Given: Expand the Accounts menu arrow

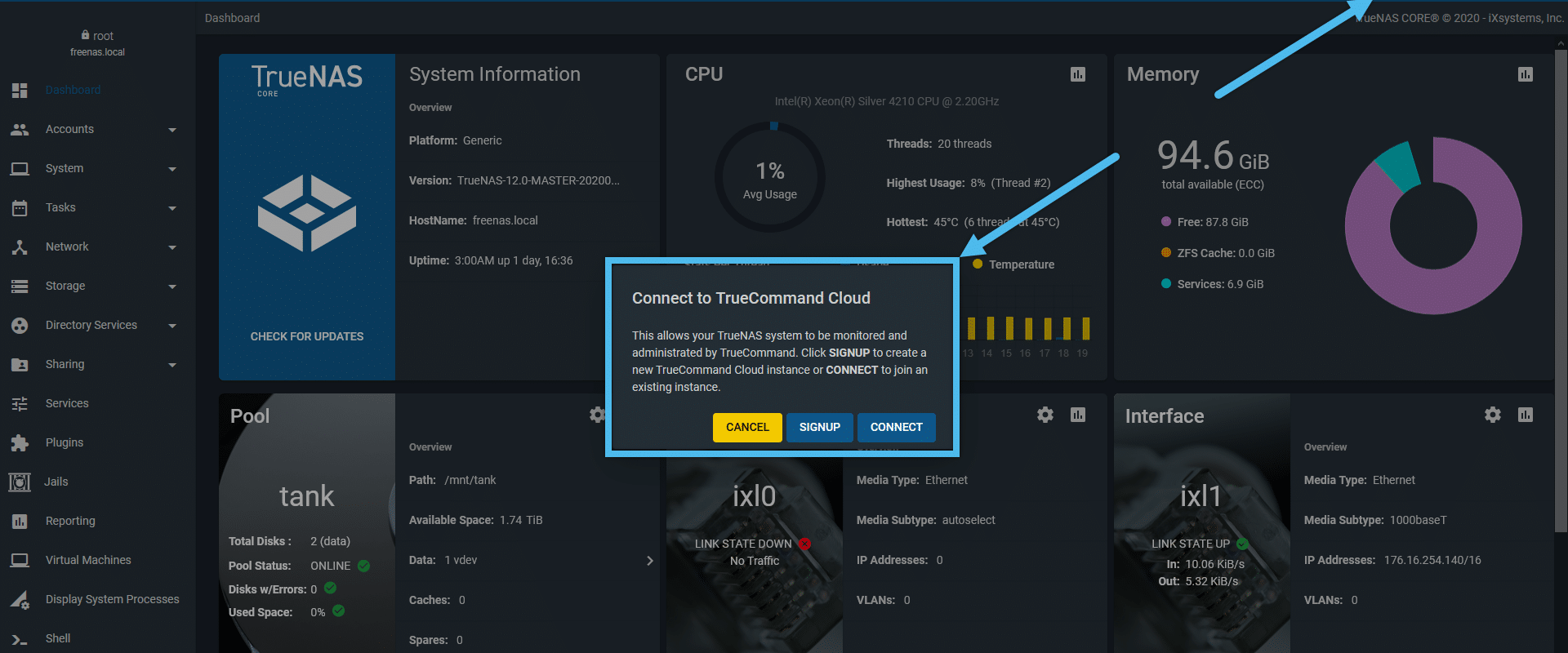Looking at the screenshot, I should pyautogui.click(x=172, y=130).
